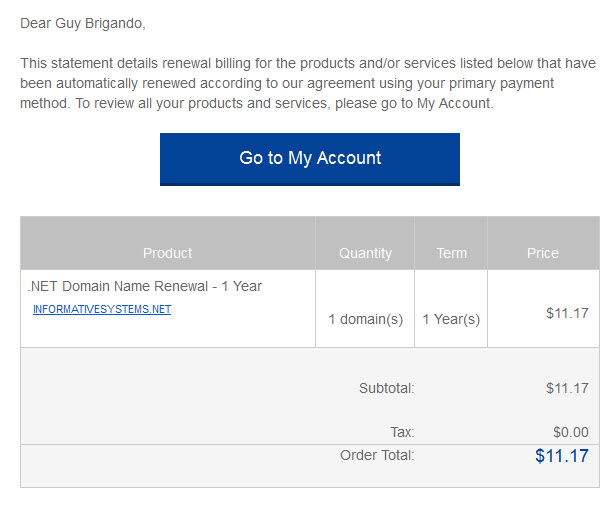Click the blue Order Total amount

click(x=562, y=456)
